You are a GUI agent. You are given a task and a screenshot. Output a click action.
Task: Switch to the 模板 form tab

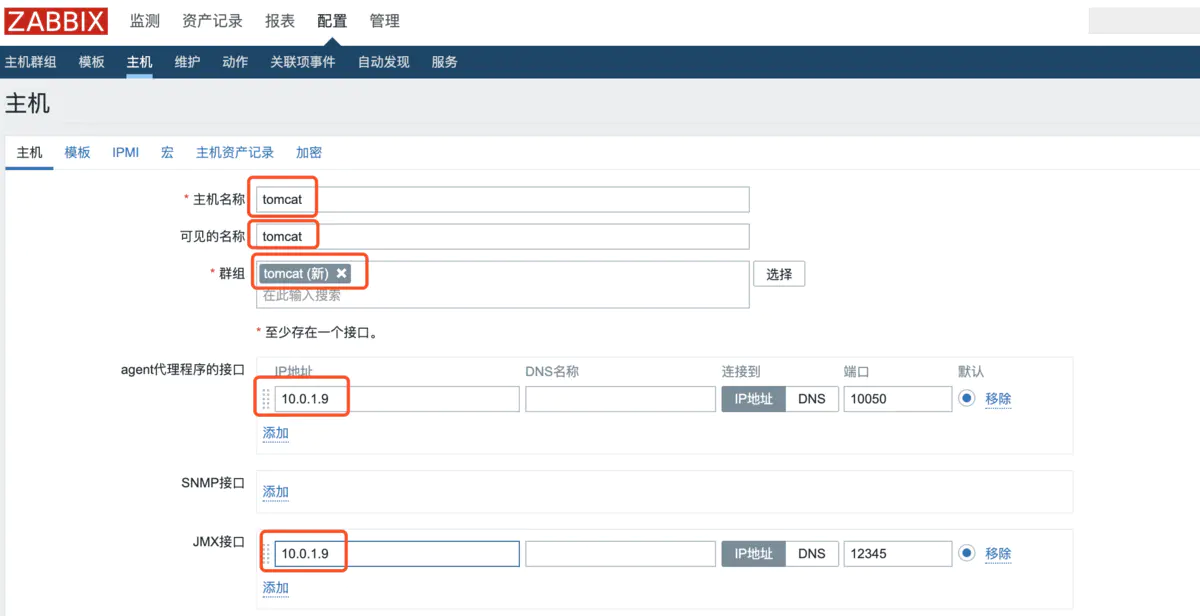point(78,152)
